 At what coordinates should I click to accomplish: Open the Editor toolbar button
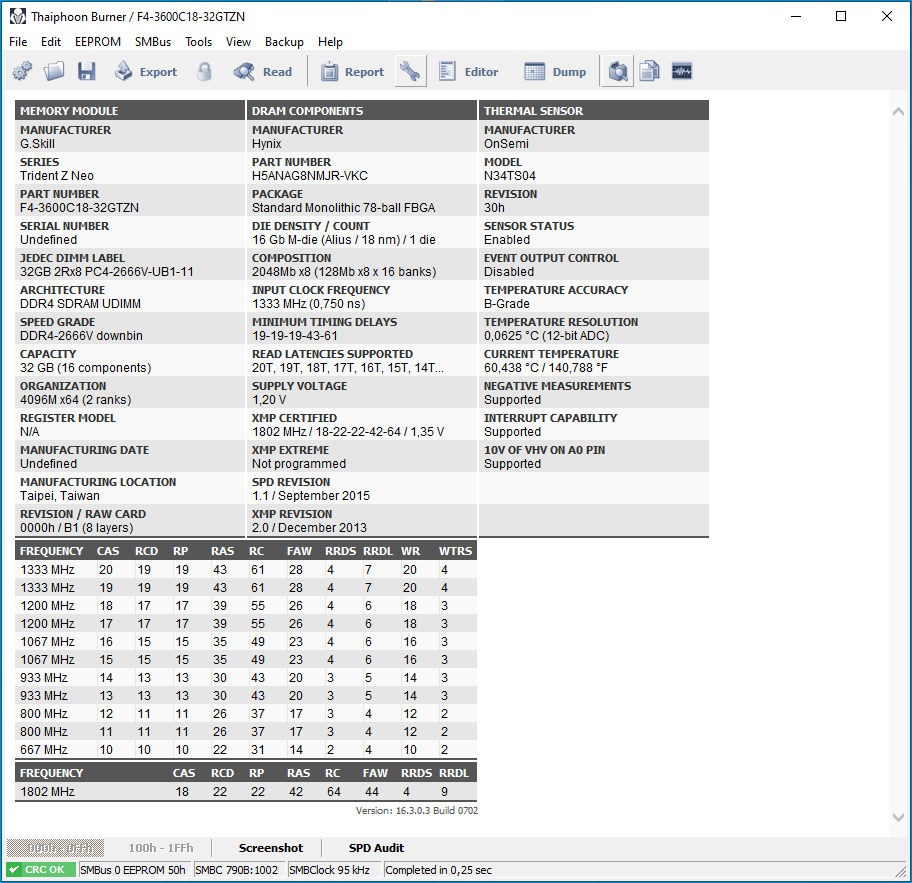coord(468,72)
